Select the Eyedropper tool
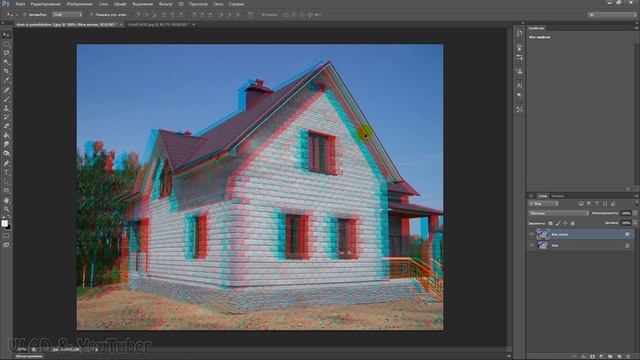This screenshot has width=640, height=360. coord(6,80)
